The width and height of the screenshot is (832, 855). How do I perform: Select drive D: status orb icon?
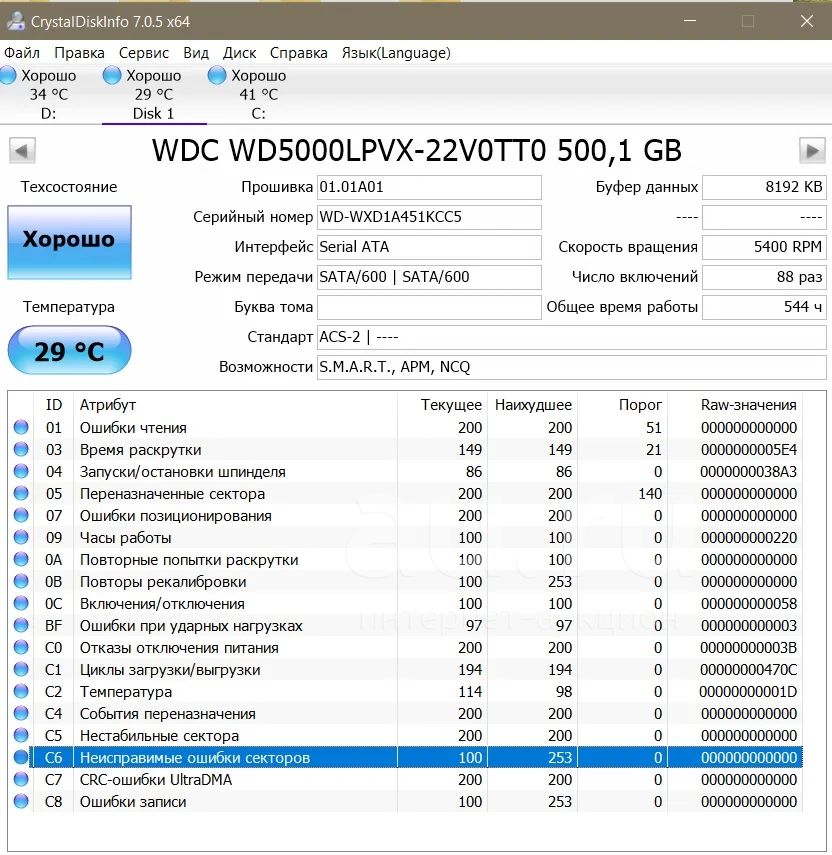[x=8, y=75]
